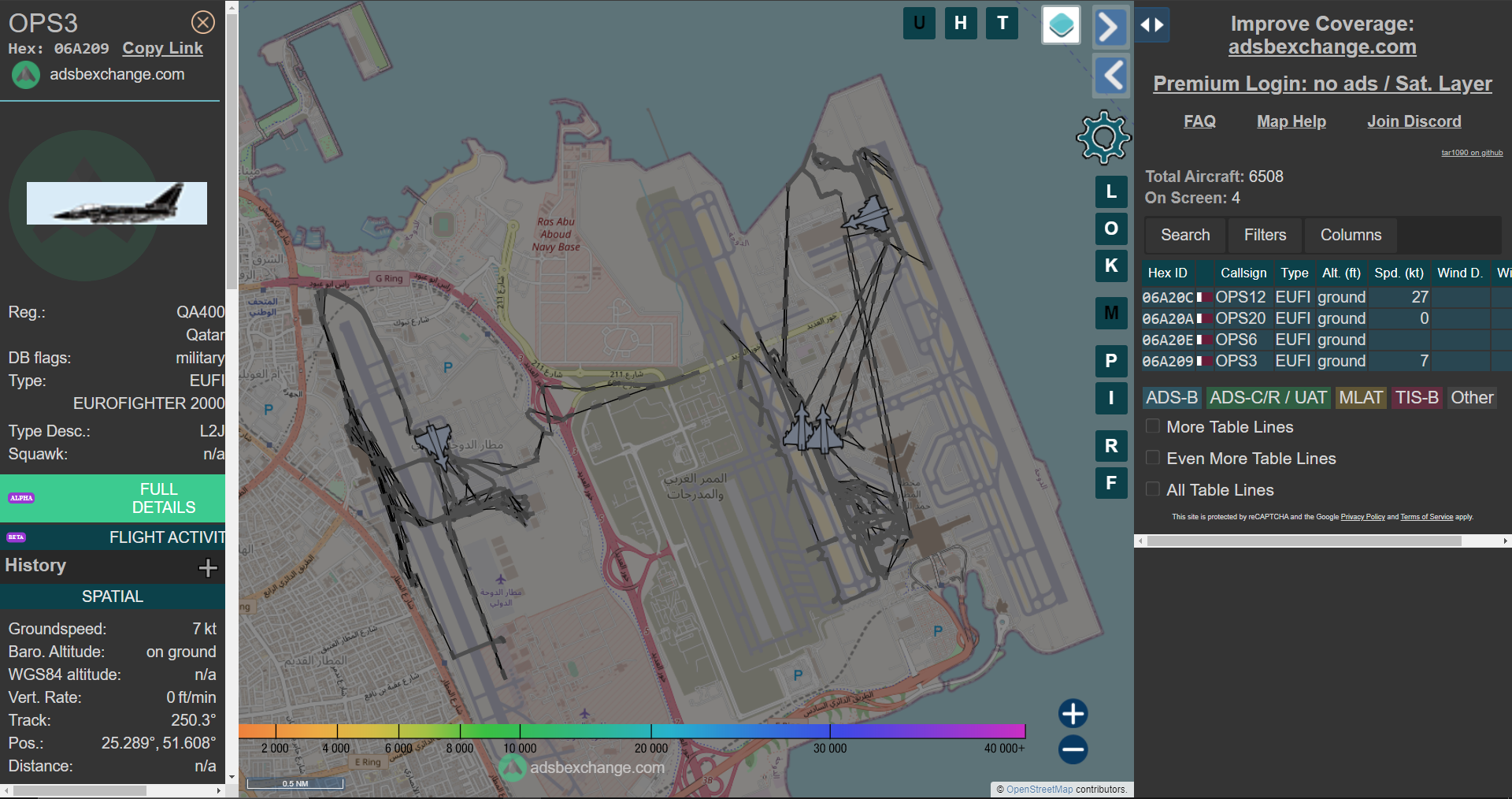
Task: Enable Even More Table Lines checkbox
Action: click(1152, 458)
